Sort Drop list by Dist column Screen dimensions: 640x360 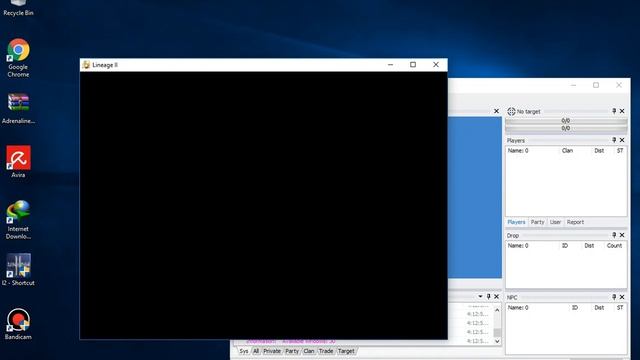(x=589, y=246)
